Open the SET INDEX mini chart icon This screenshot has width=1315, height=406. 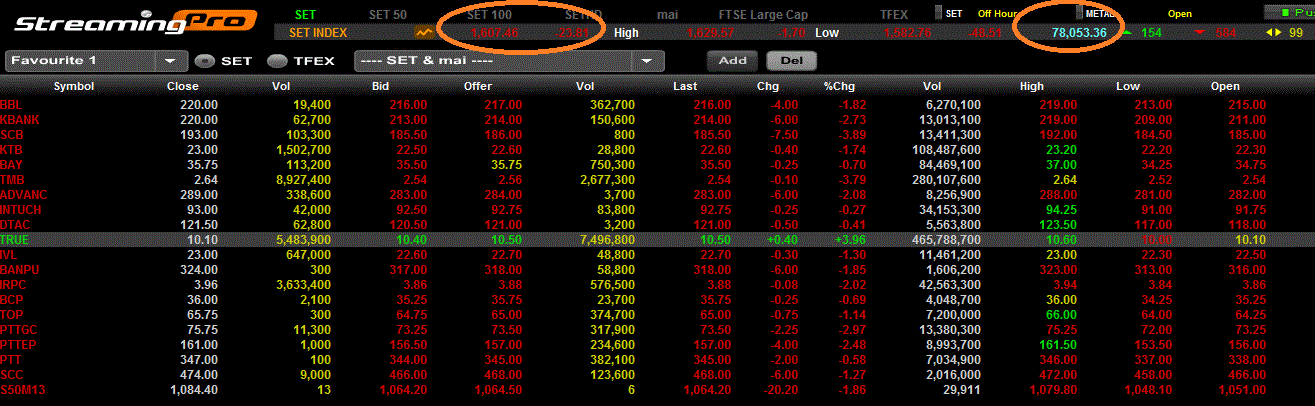click(425, 33)
